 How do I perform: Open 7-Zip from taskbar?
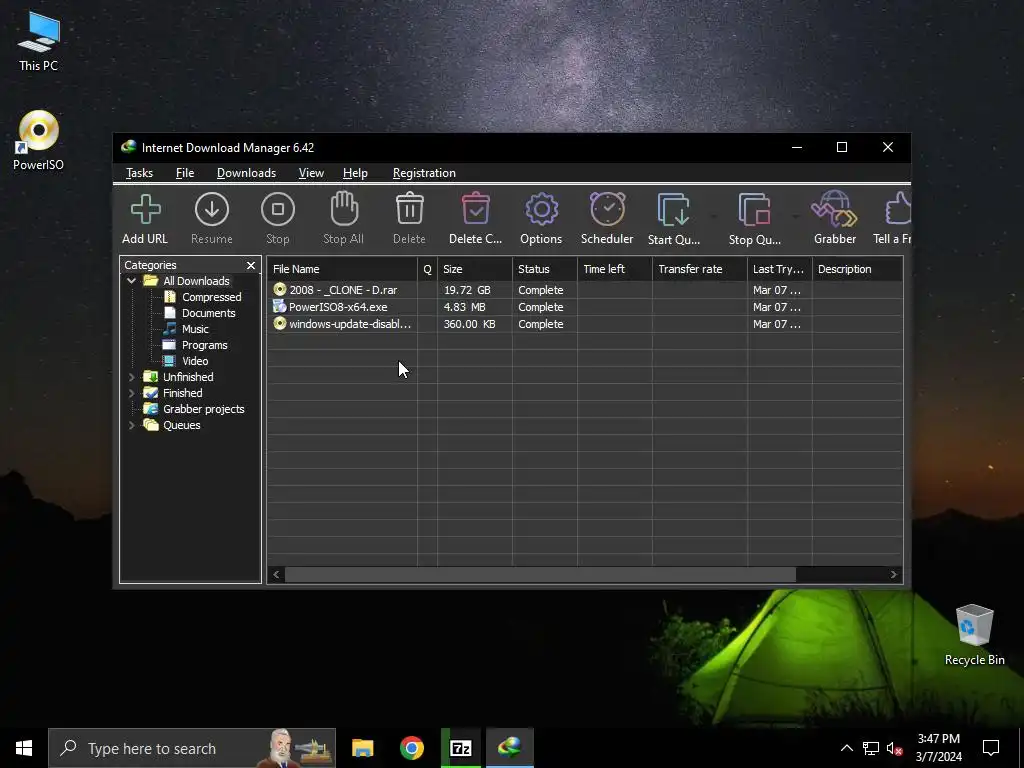(x=461, y=748)
